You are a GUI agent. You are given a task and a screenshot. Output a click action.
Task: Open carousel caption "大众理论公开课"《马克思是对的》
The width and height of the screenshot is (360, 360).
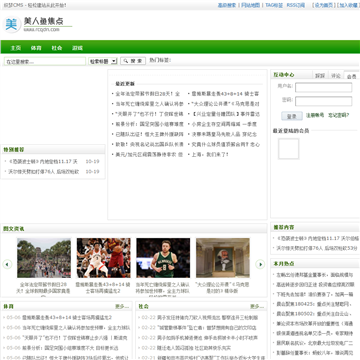tap(223, 288)
